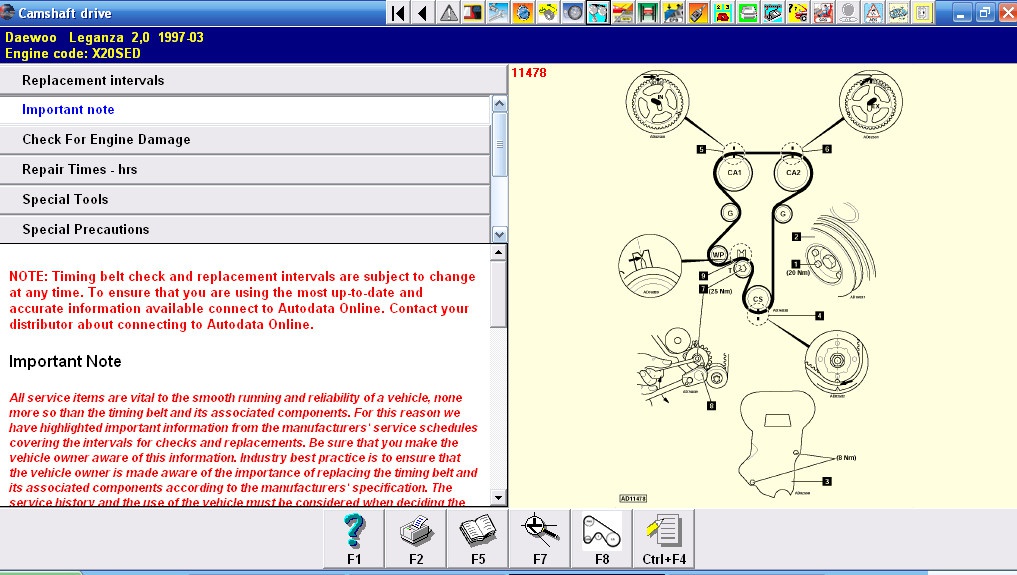Click the go-to-first-page arrow in the title toolbar
1017x575 pixels.
[x=398, y=13]
